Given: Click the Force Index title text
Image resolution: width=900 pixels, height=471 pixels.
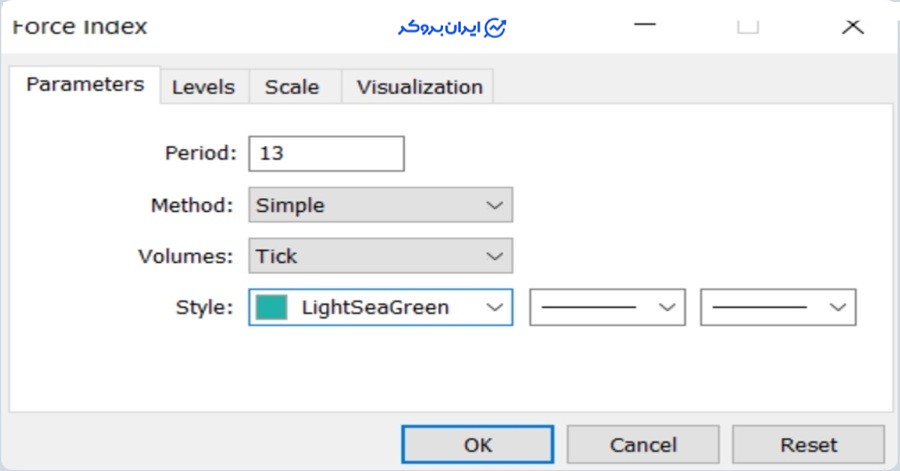Looking at the screenshot, I should coord(80,27).
